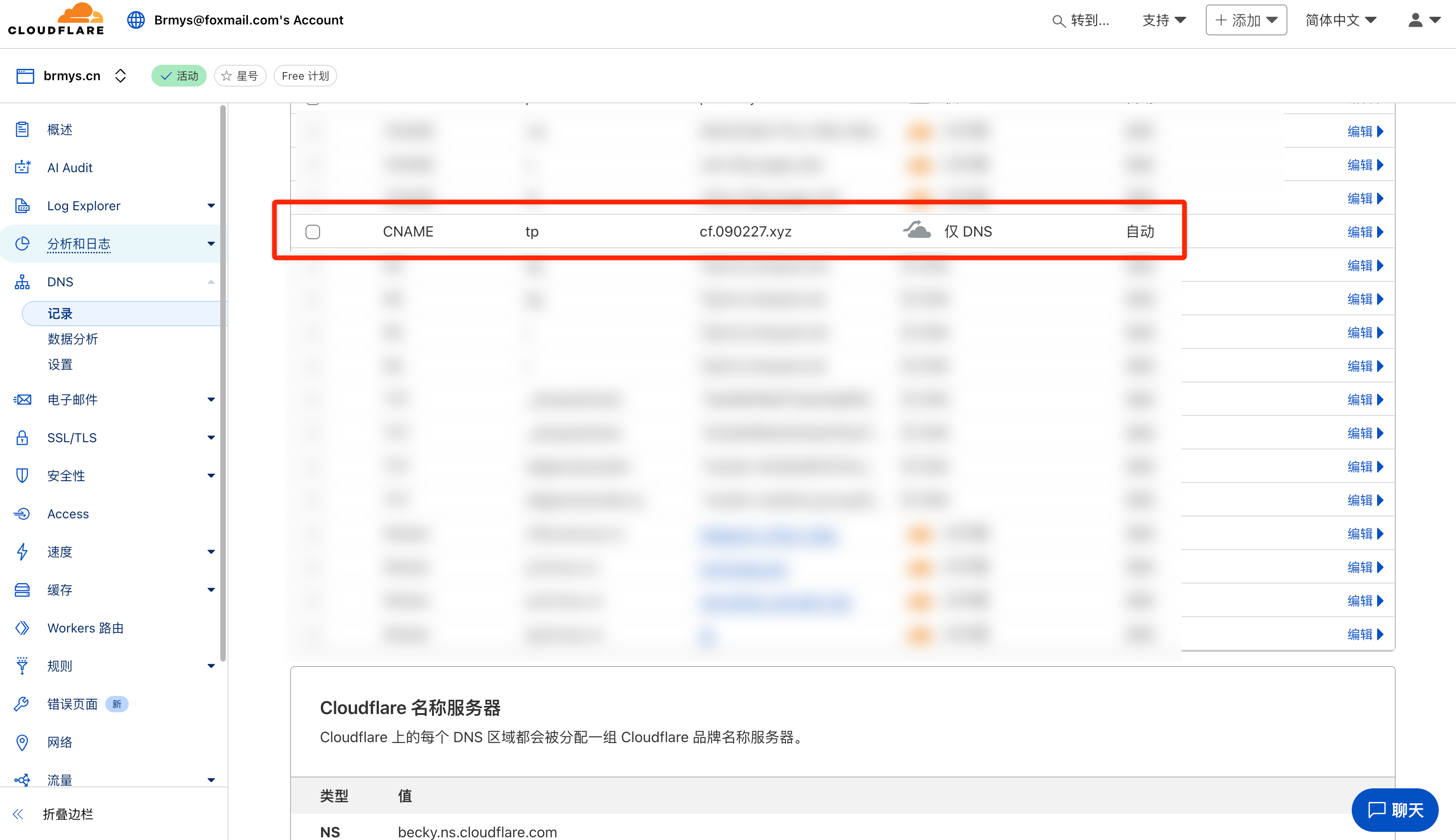
Task: Click the Log Explorer document icon
Action: [x=22, y=205]
